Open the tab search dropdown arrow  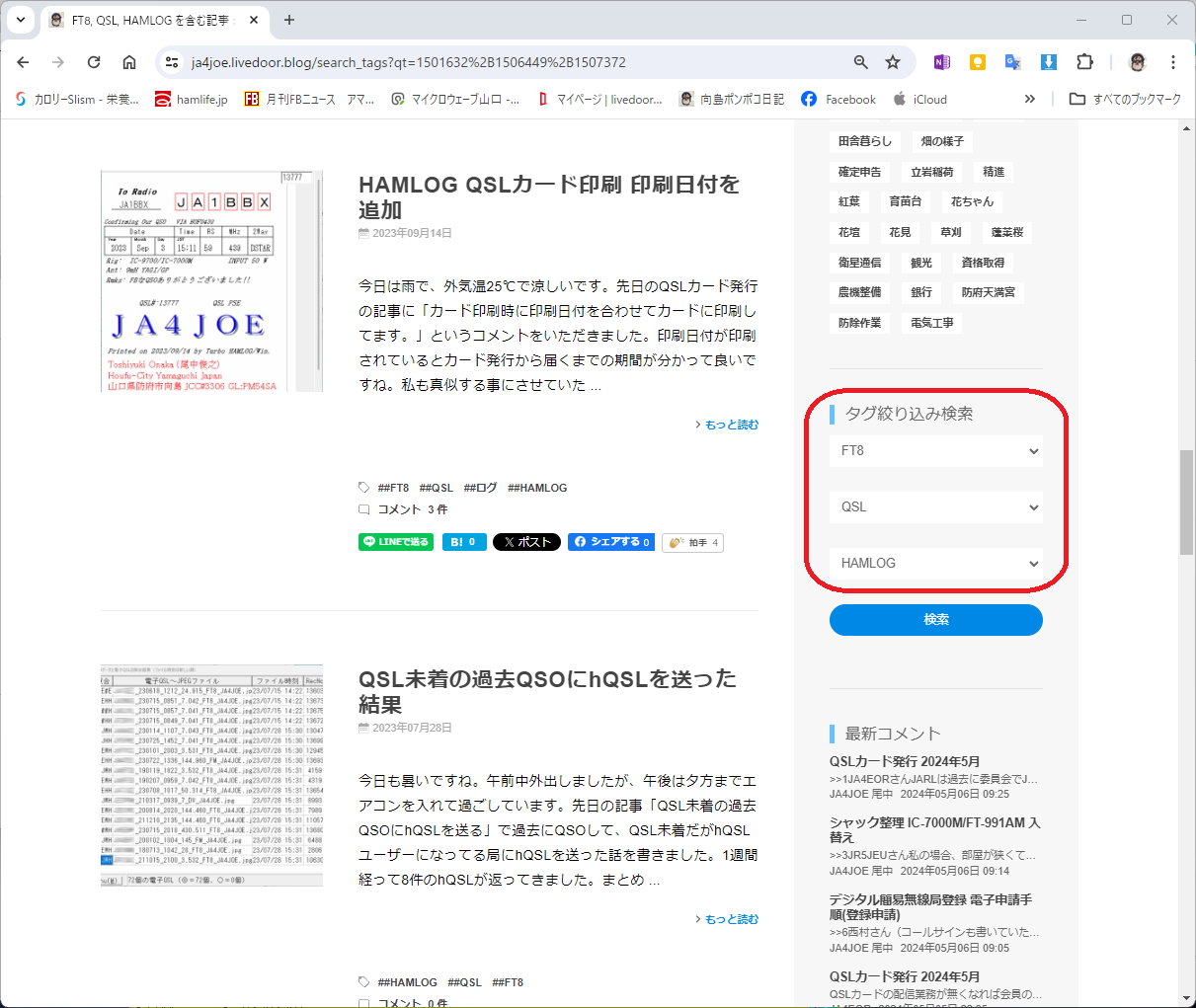(x=20, y=20)
